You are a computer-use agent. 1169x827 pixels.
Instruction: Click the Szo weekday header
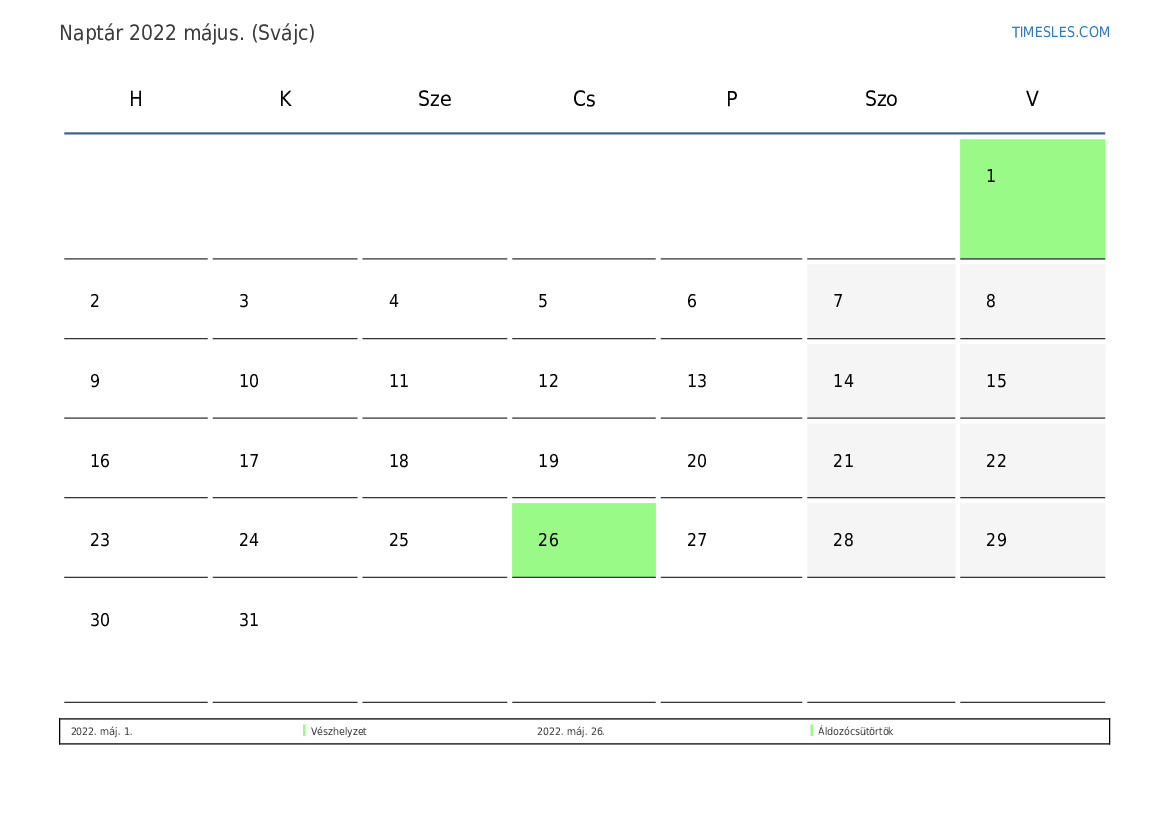(x=881, y=99)
